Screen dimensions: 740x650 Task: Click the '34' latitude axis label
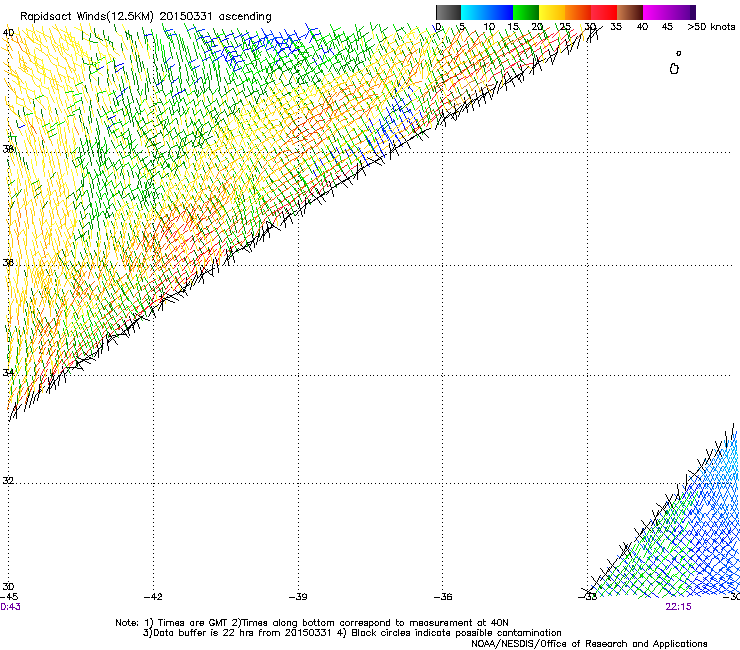[8, 372]
